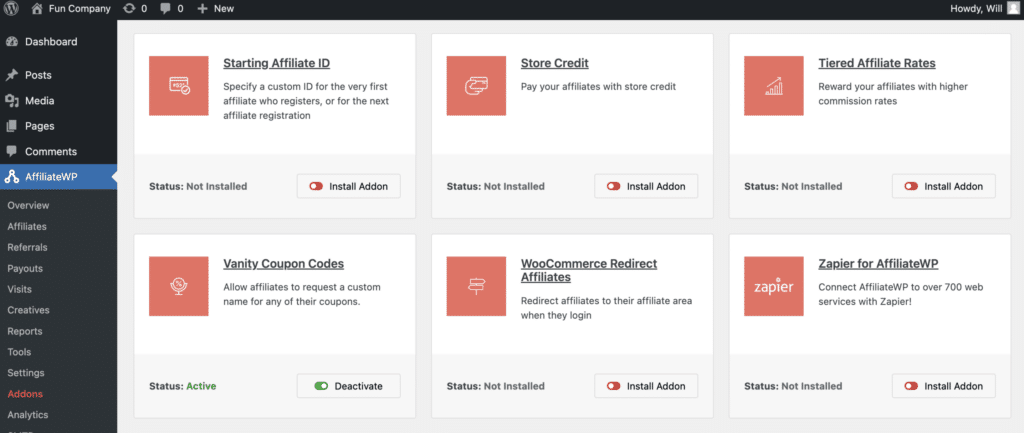Screen dimensions: 1024x433
Task: Click the AffiliateWP network icon
Action: 12,177
